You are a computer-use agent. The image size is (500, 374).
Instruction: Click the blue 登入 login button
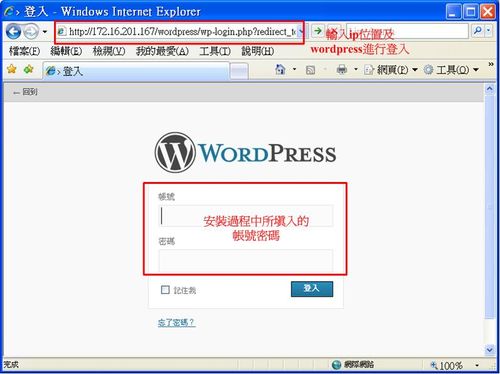click(x=312, y=289)
